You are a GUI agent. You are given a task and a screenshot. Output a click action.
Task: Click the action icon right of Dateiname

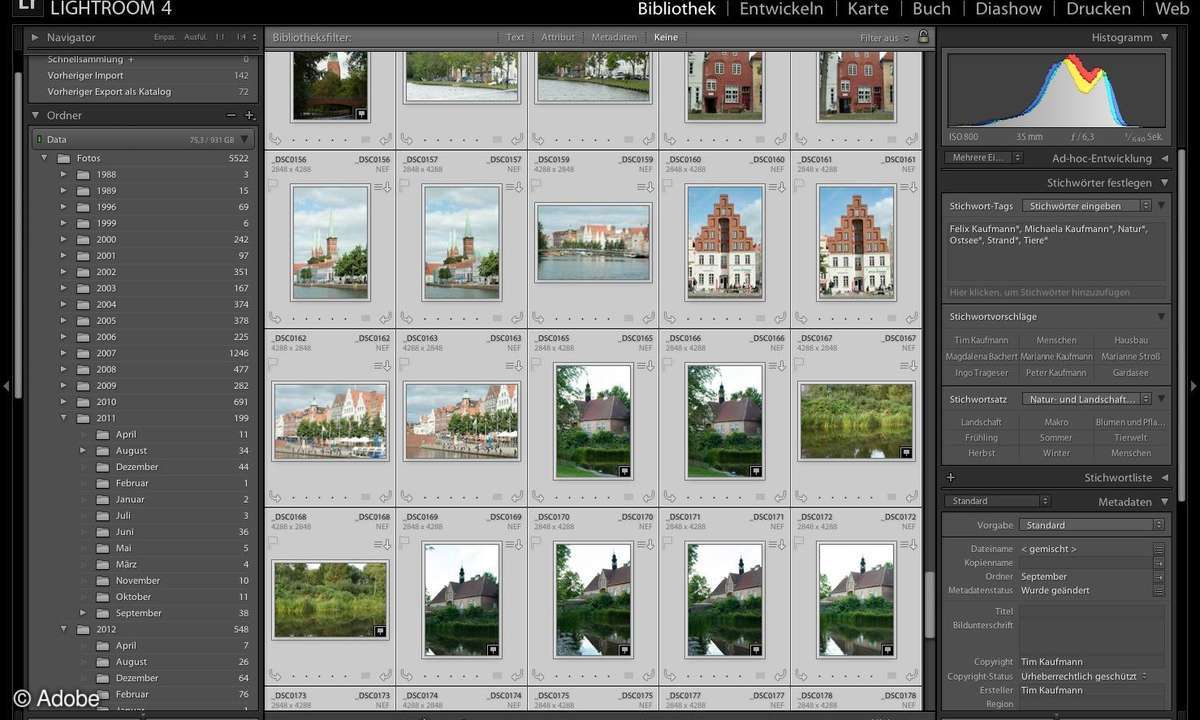(1159, 549)
